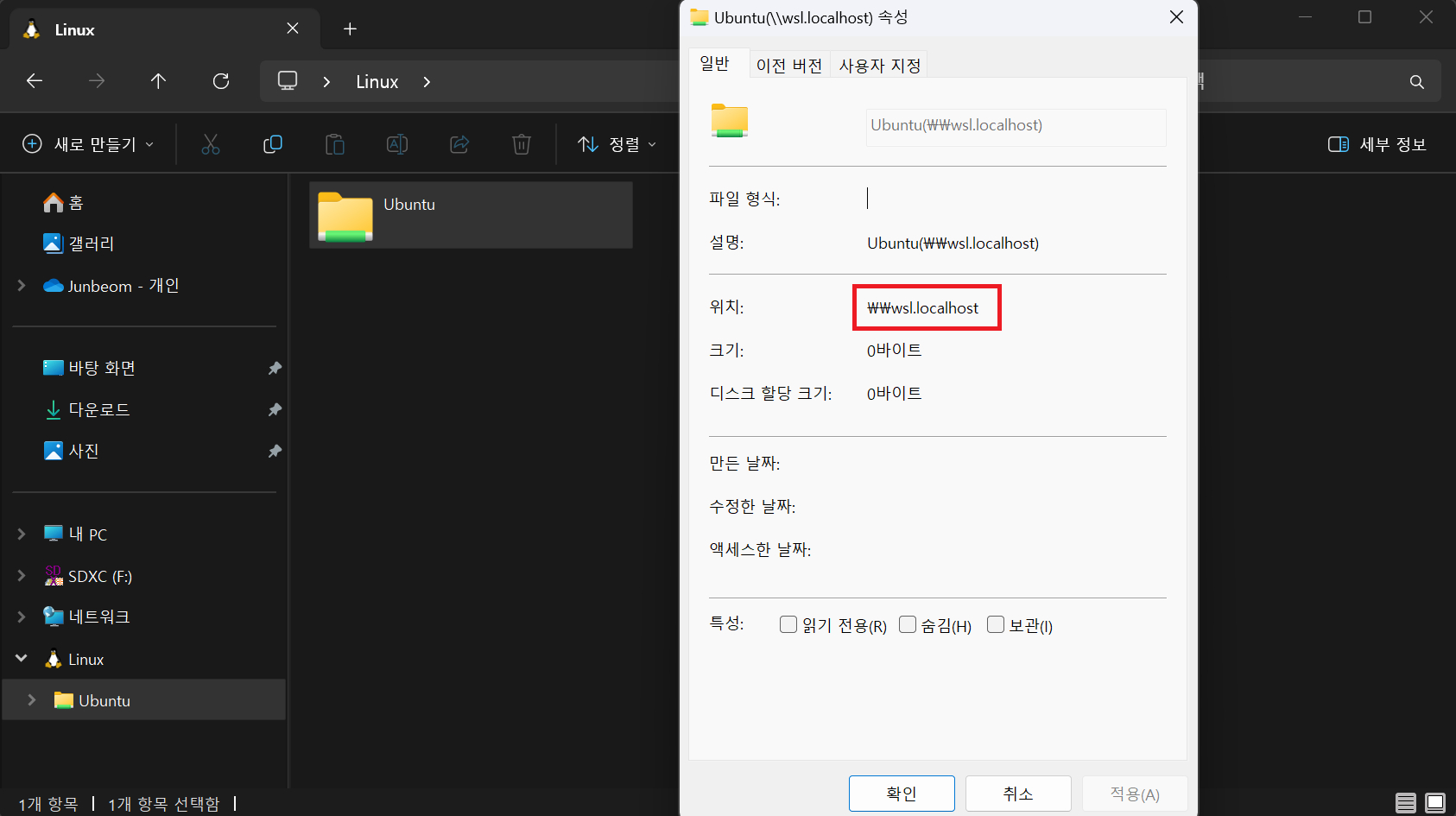Click the pin icon next to 사진
The height and width of the screenshot is (816, 1456).
(275, 452)
